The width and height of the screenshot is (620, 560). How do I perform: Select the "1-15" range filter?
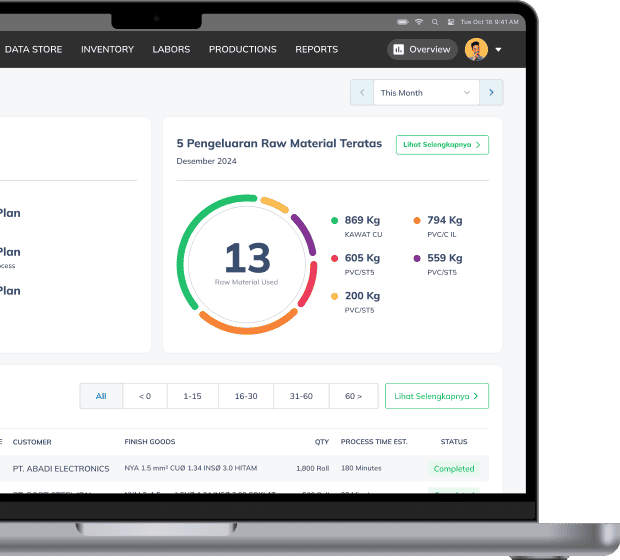coord(192,396)
